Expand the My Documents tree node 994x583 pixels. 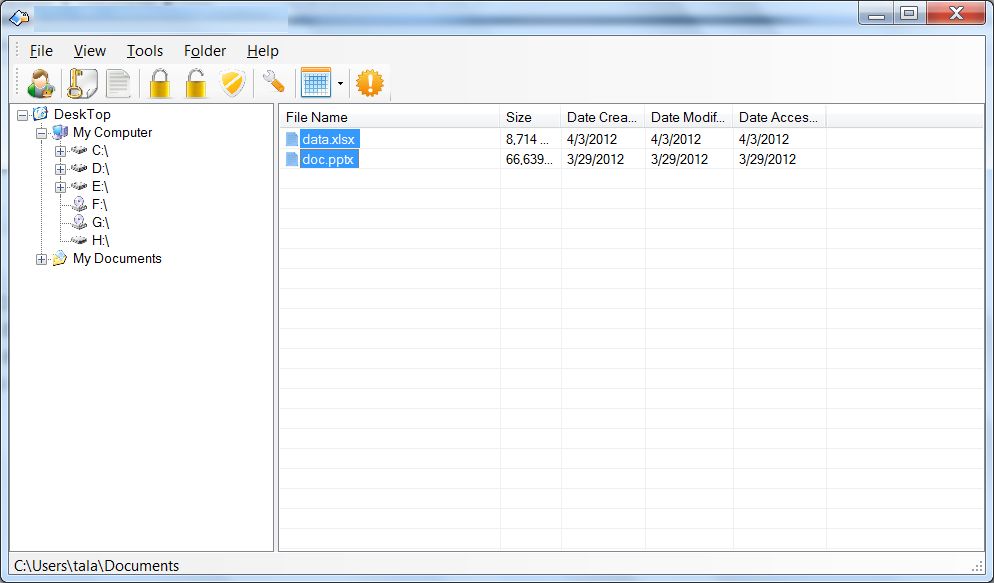click(42, 259)
